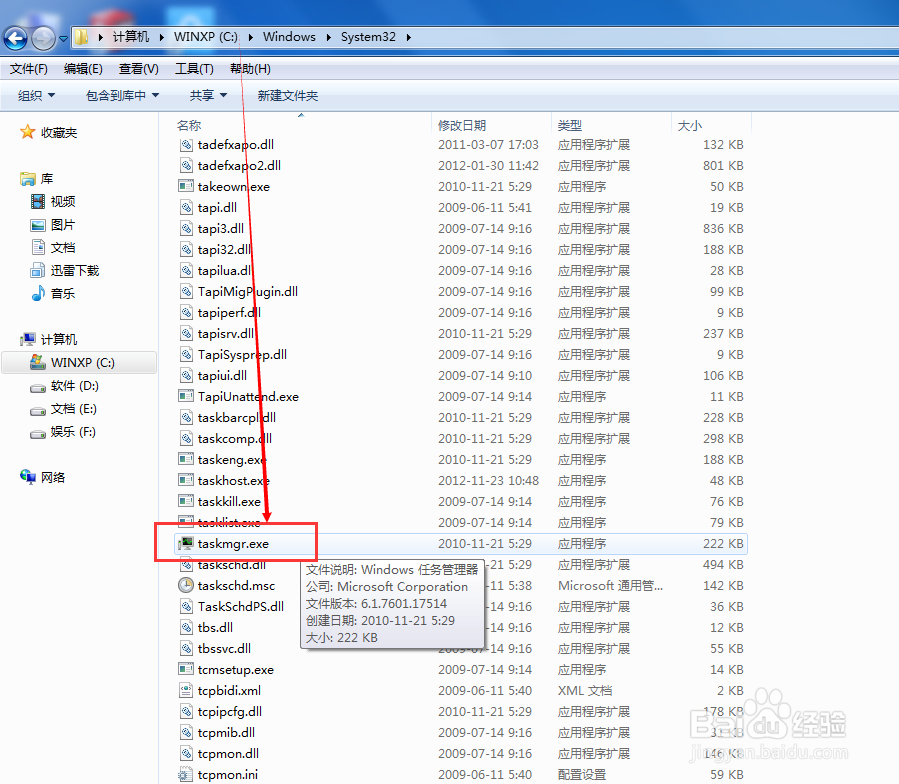
Task: Select file name tapisrv.dll
Action: (226, 334)
